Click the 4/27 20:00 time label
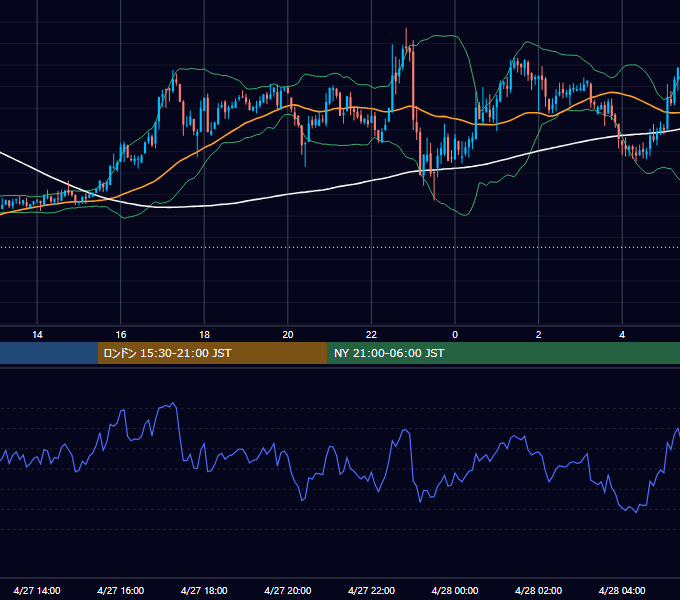Image resolution: width=680 pixels, height=600 pixels. point(288,590)
